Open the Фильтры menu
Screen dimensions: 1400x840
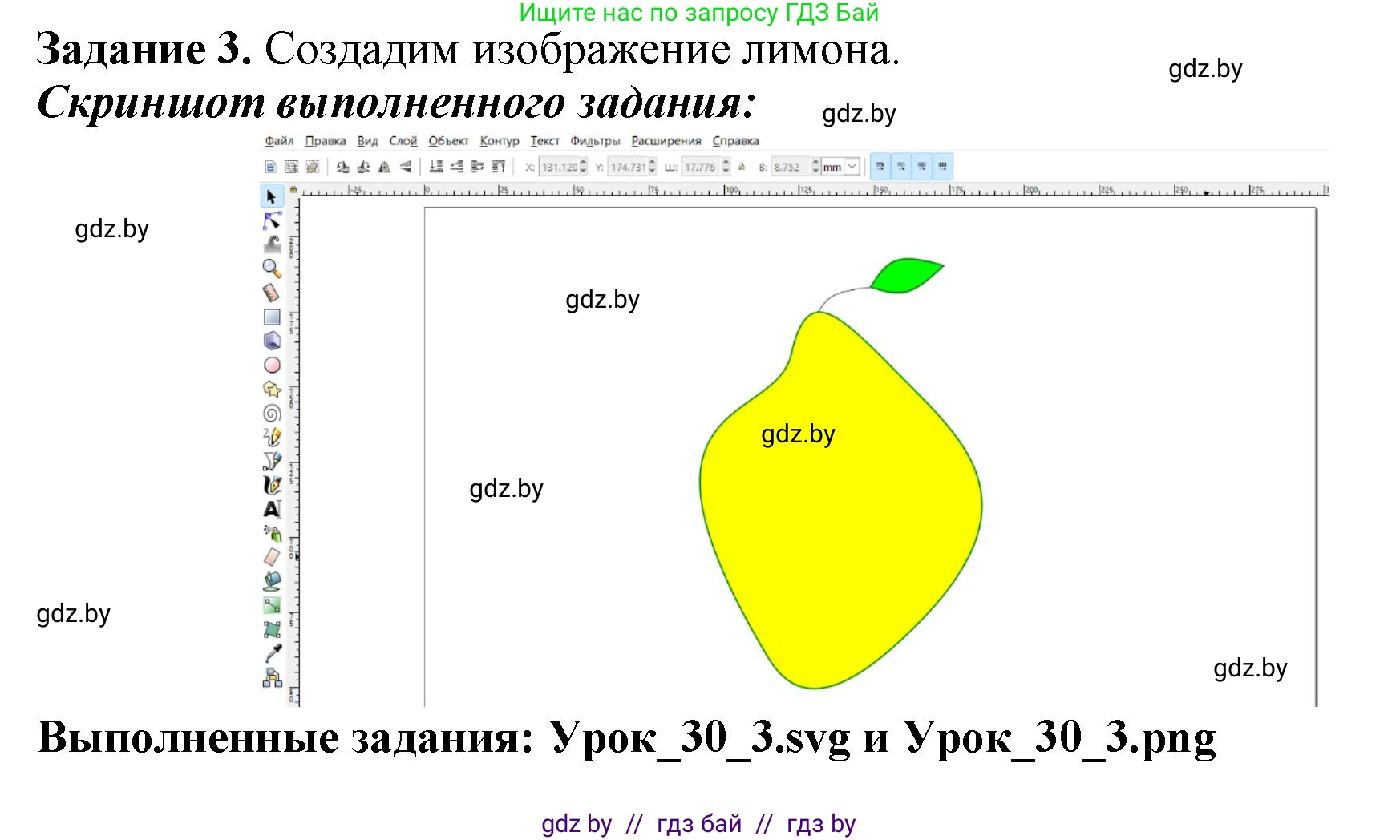click(x=594, y=140)
